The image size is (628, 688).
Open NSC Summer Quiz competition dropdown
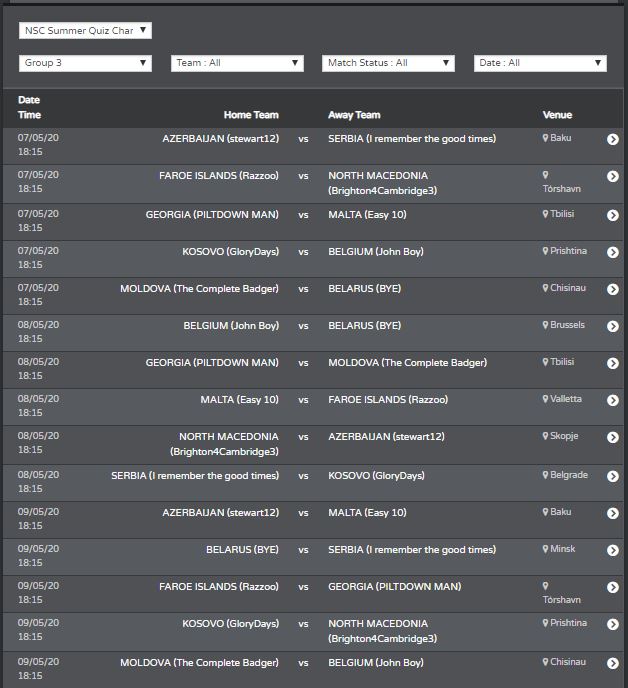point(85,30)
